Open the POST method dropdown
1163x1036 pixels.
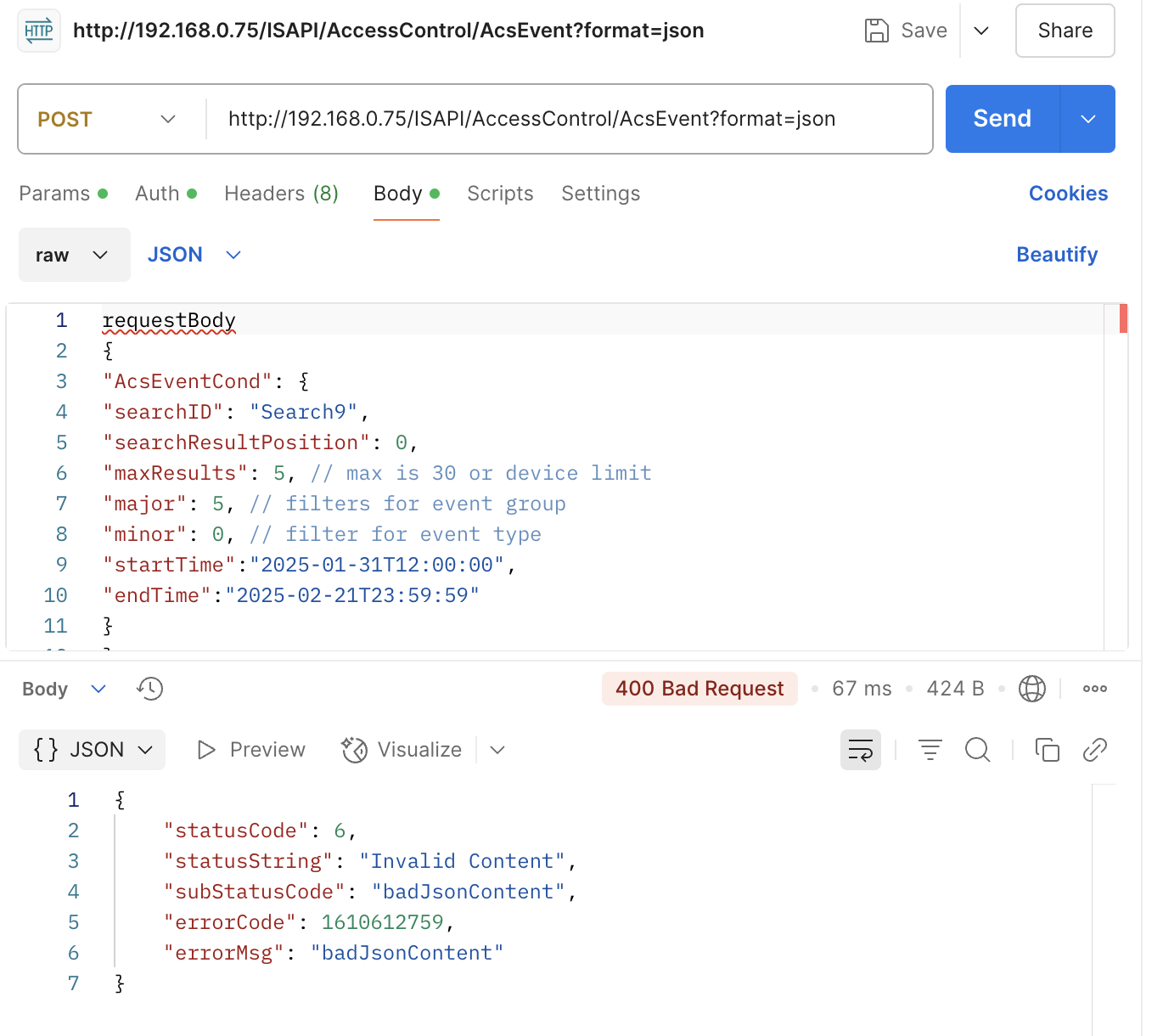click(x=107, y=119)
